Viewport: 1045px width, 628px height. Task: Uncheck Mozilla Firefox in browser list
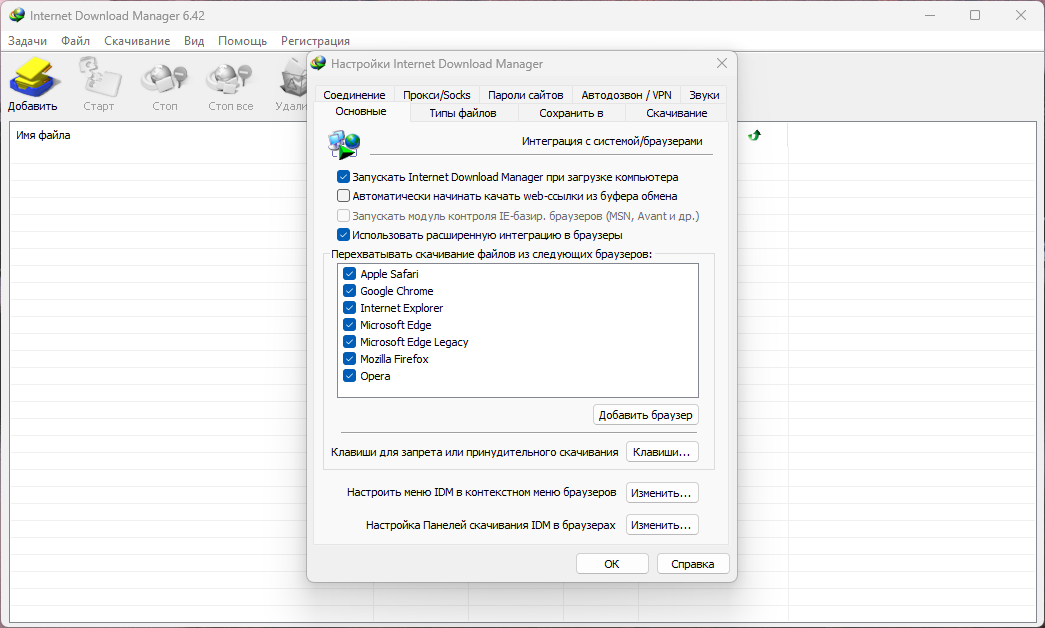pos(349,359)
